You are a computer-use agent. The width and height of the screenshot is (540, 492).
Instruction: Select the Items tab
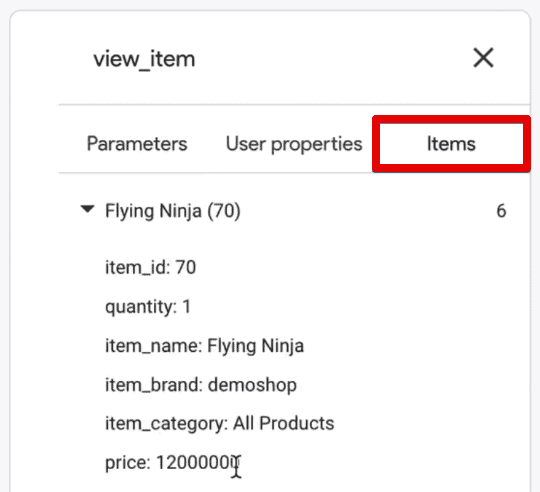[x=451, y=144]
